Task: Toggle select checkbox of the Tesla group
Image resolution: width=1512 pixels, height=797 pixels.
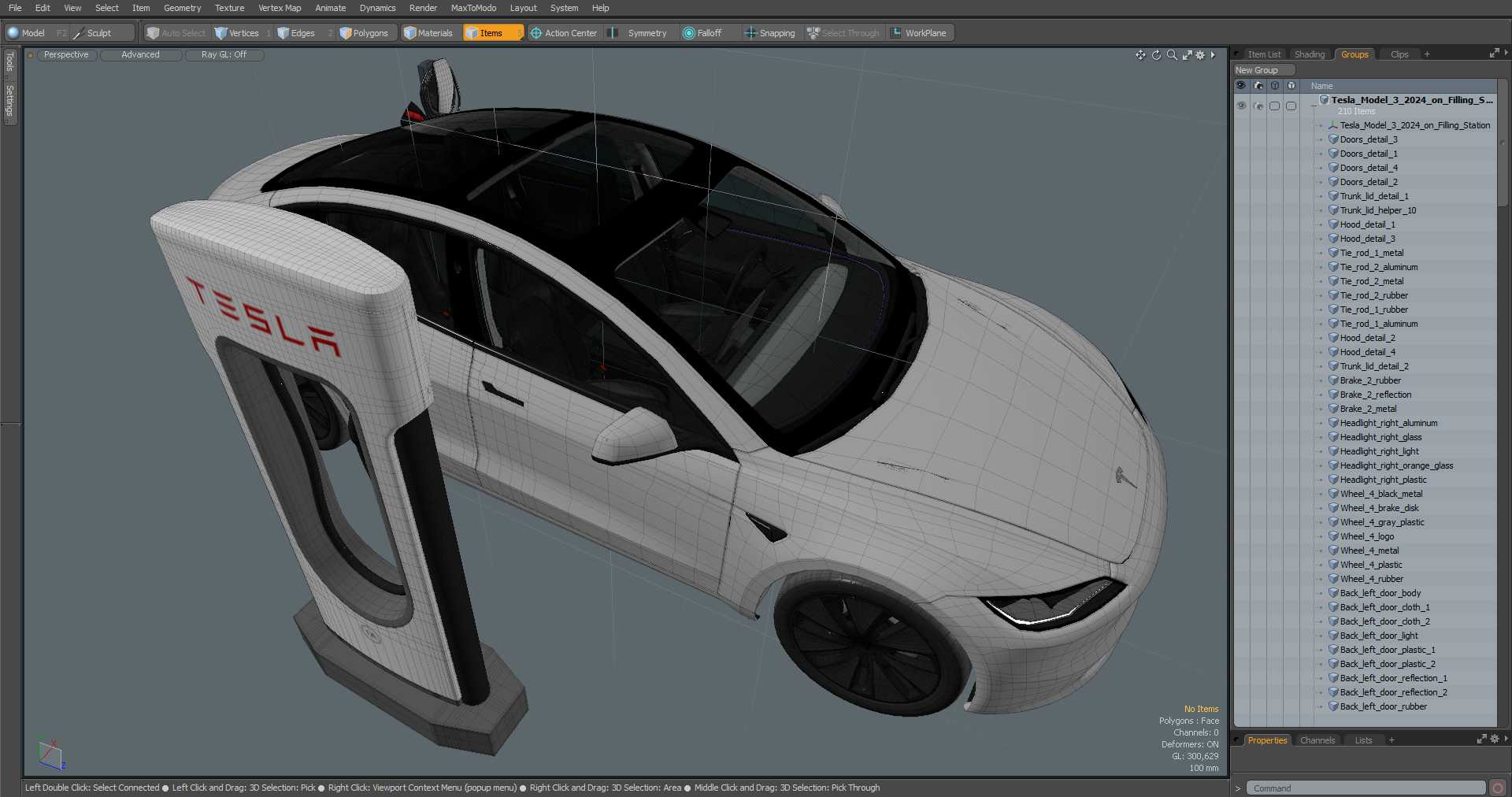Action: pyautogui.click(x=1291, y=106)
